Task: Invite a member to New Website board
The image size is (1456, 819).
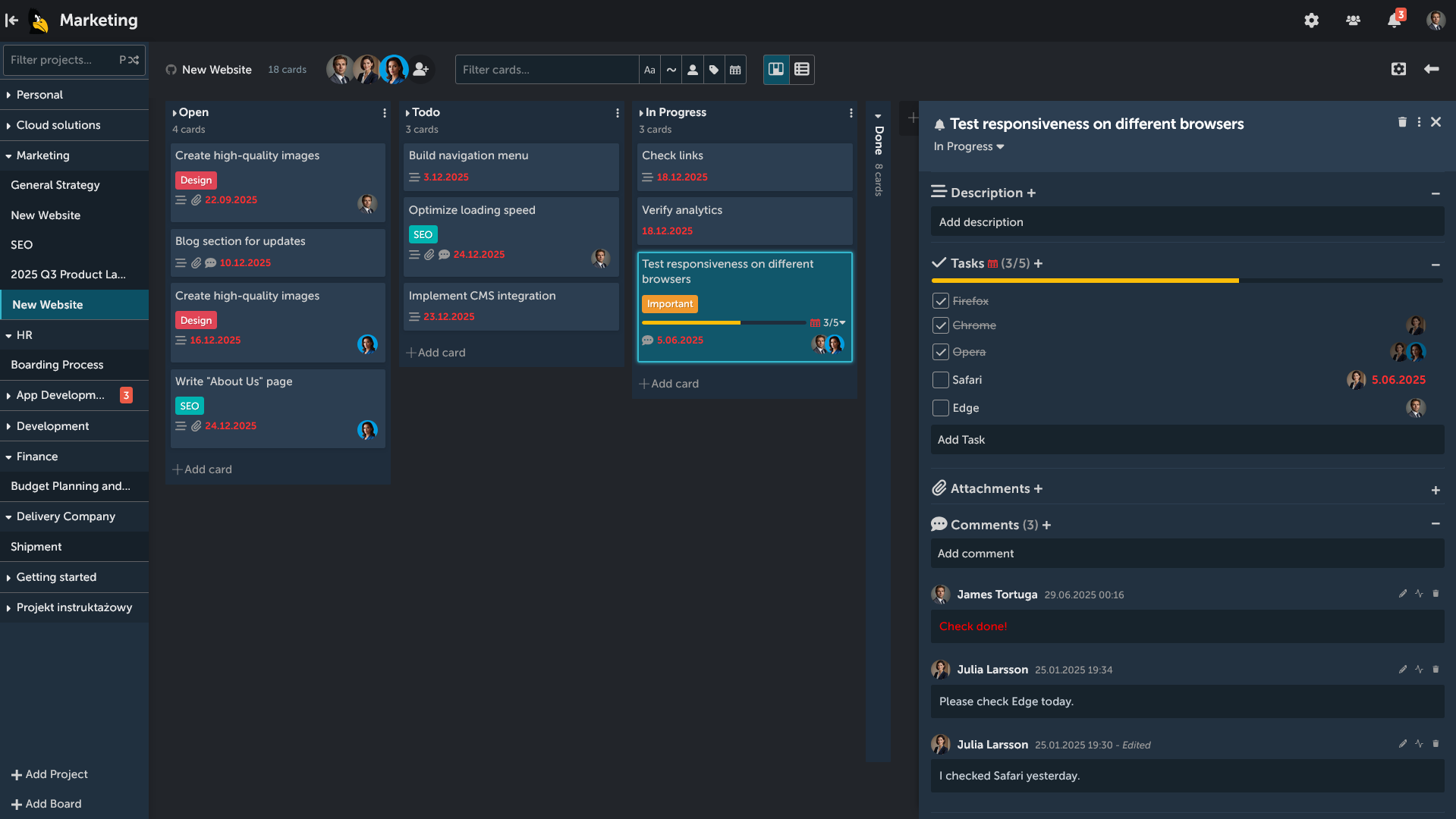Action: (x=422, y=69)
